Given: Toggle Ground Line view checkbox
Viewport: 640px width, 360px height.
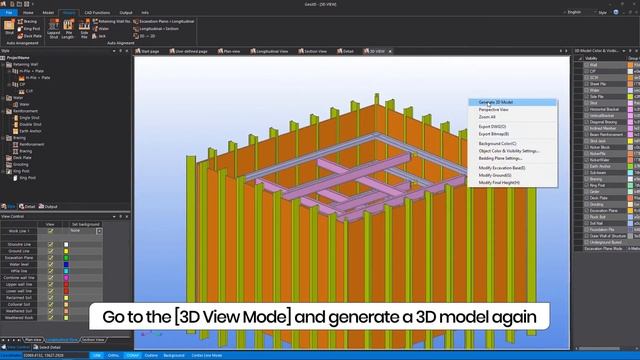Looking at the screenshot, I should pyautogui.click(x=51, y=251).
